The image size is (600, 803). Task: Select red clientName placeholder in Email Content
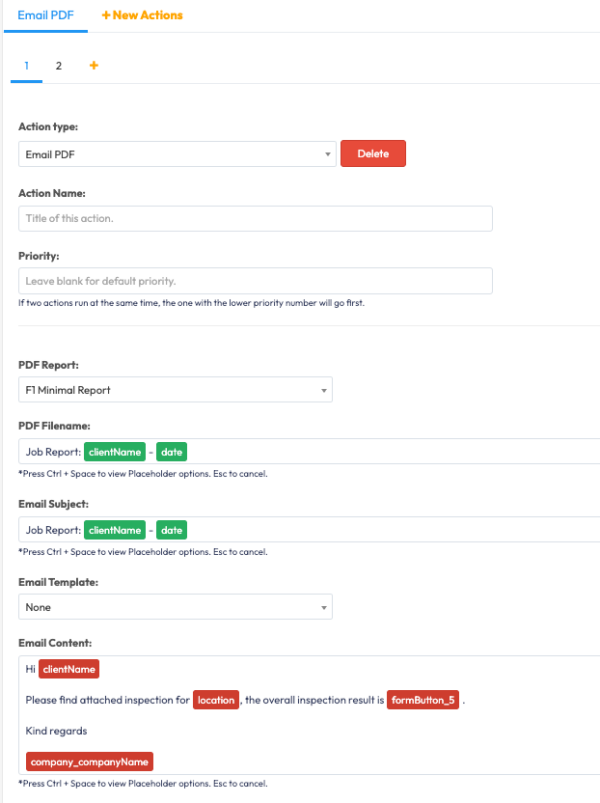(x=69, y=669)
